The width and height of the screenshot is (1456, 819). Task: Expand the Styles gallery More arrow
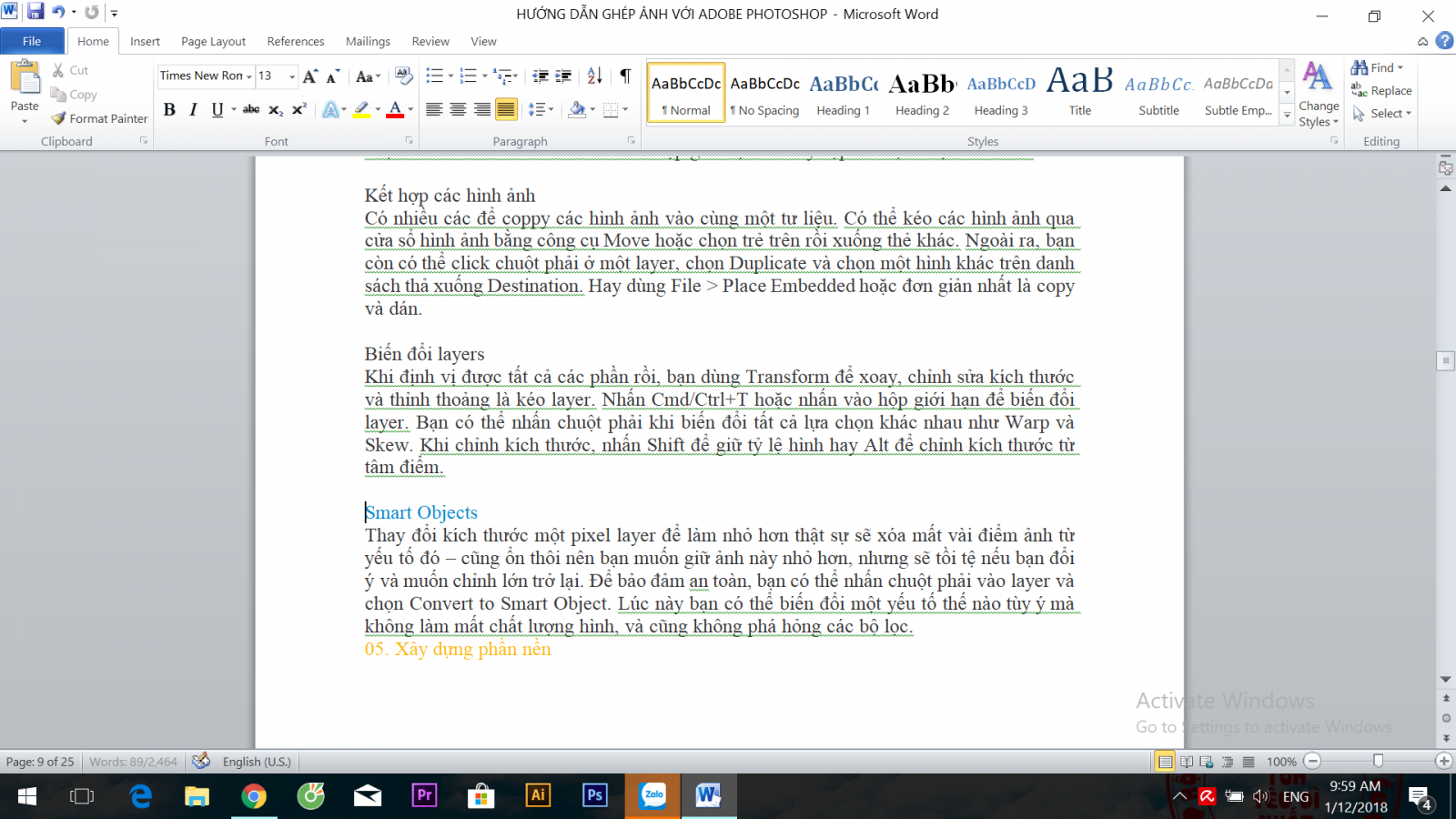1287,116
